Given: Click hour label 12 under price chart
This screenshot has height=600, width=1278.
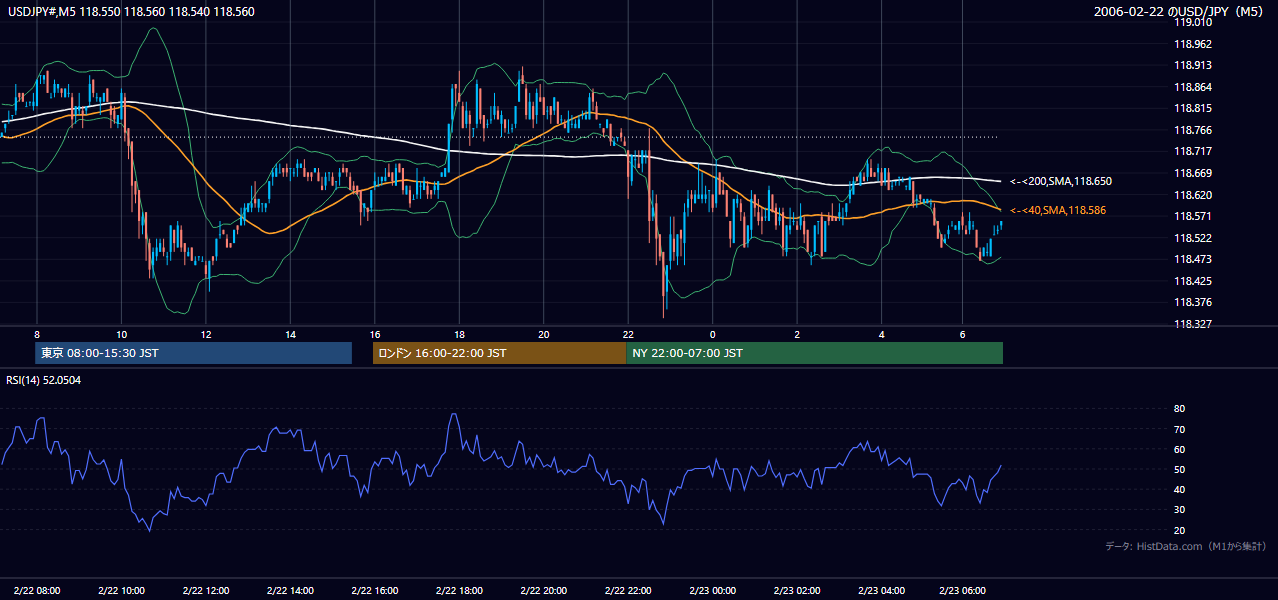Looking at the screenshot, I should click(x=206, y=334).
